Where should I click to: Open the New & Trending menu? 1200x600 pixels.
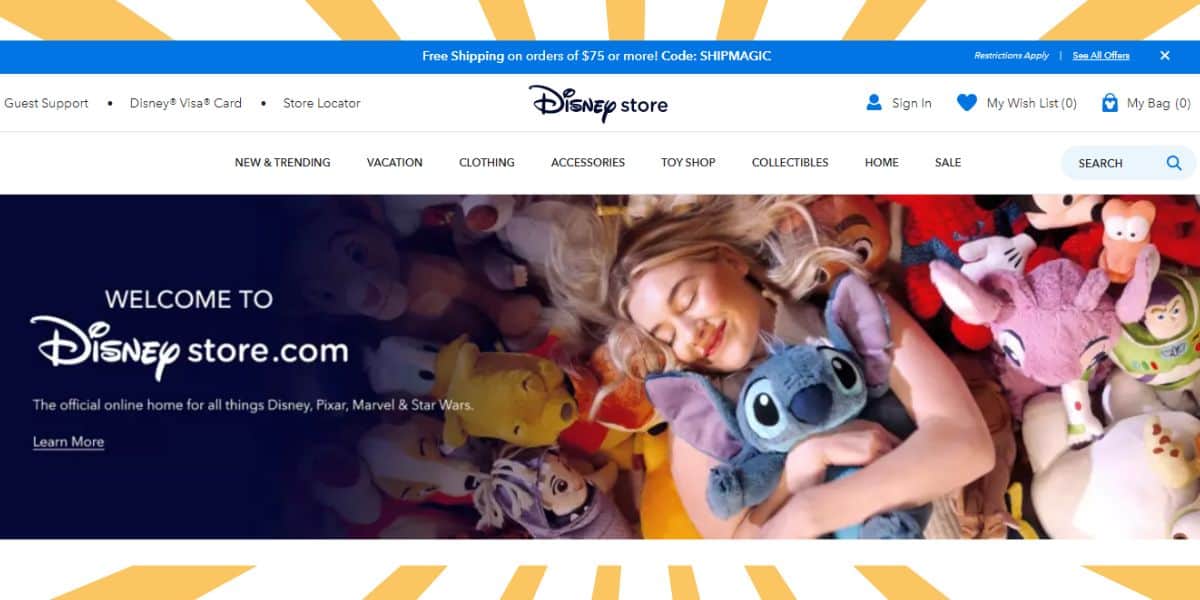coord(282,162)
